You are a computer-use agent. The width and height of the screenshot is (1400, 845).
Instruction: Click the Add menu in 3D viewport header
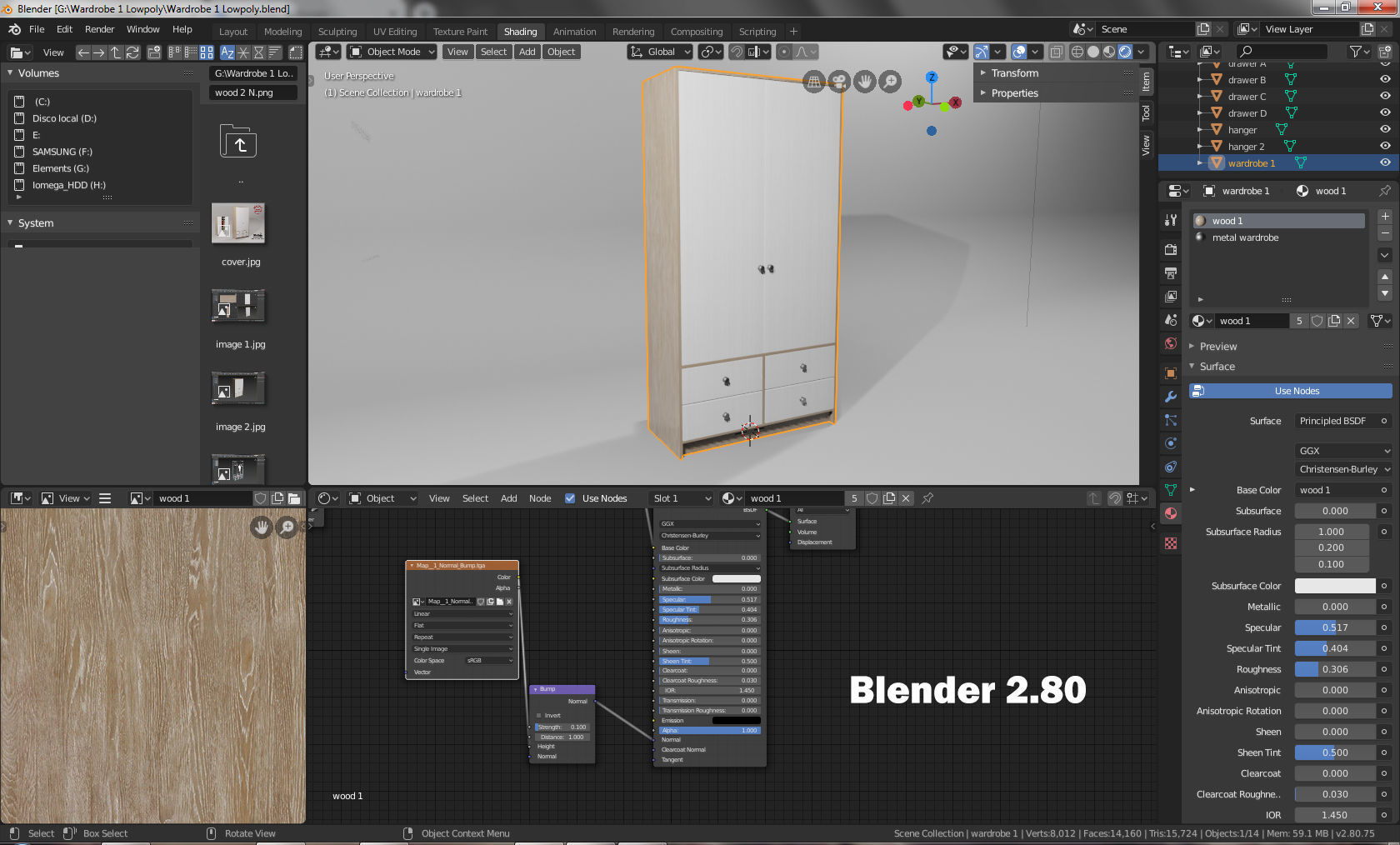pos(527,52)
